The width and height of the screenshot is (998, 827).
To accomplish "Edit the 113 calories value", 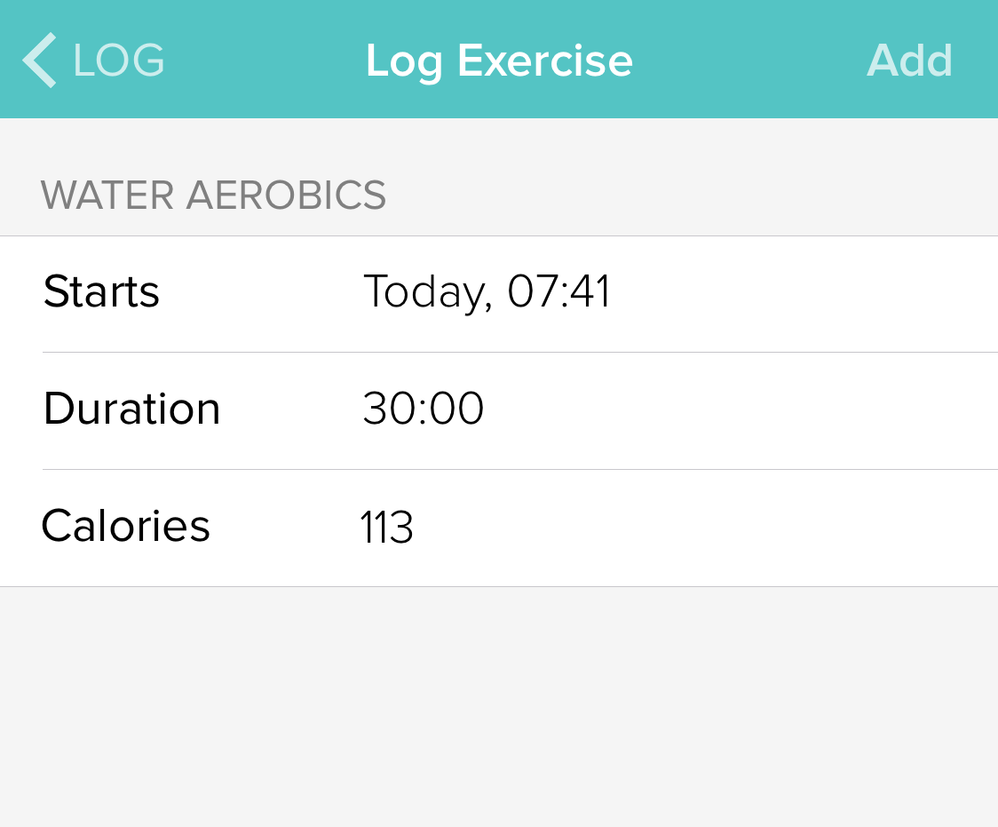I will click(386, 527).
